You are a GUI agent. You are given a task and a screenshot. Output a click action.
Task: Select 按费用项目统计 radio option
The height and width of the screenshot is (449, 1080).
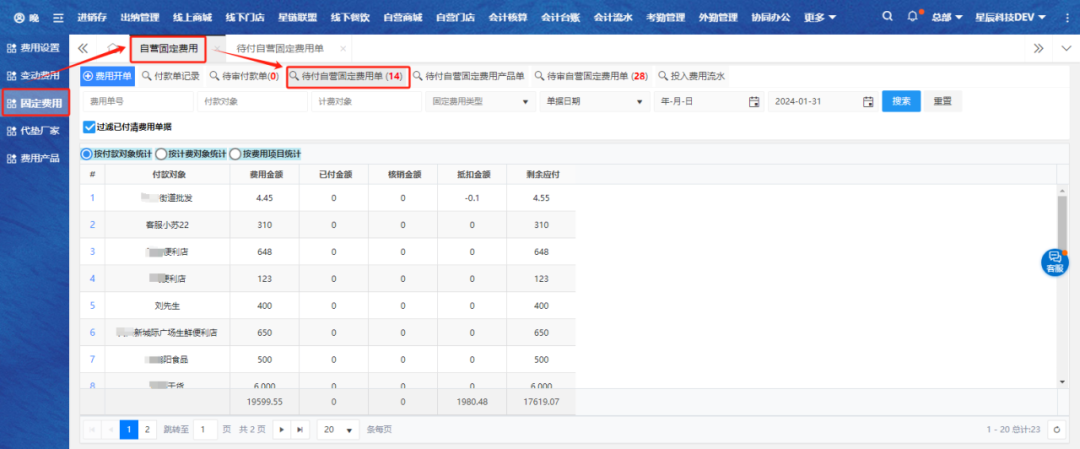236,154
